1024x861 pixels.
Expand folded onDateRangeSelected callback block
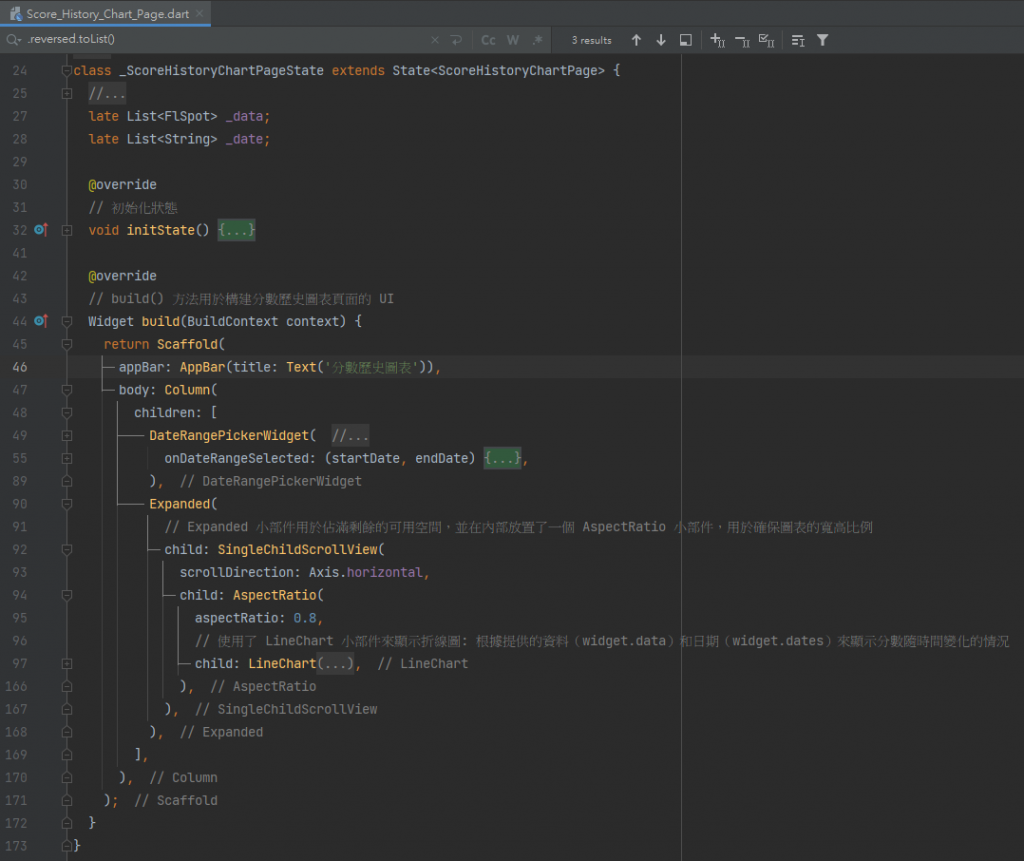click(503, 458)
